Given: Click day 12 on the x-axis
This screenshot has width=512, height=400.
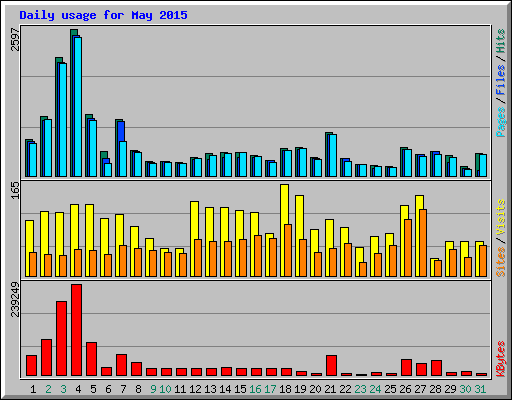Looking at the screenshot, I should (195, 389).
